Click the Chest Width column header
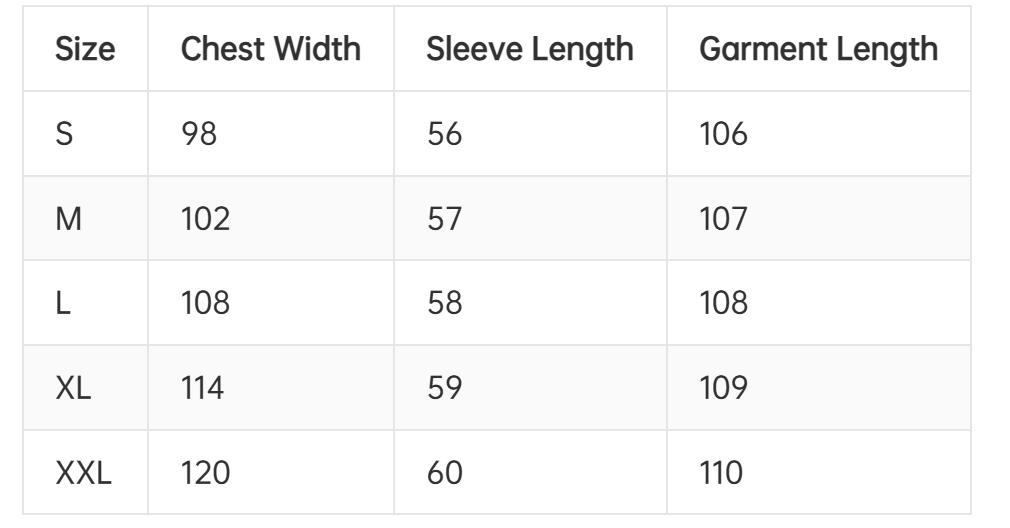 point(270,49)
